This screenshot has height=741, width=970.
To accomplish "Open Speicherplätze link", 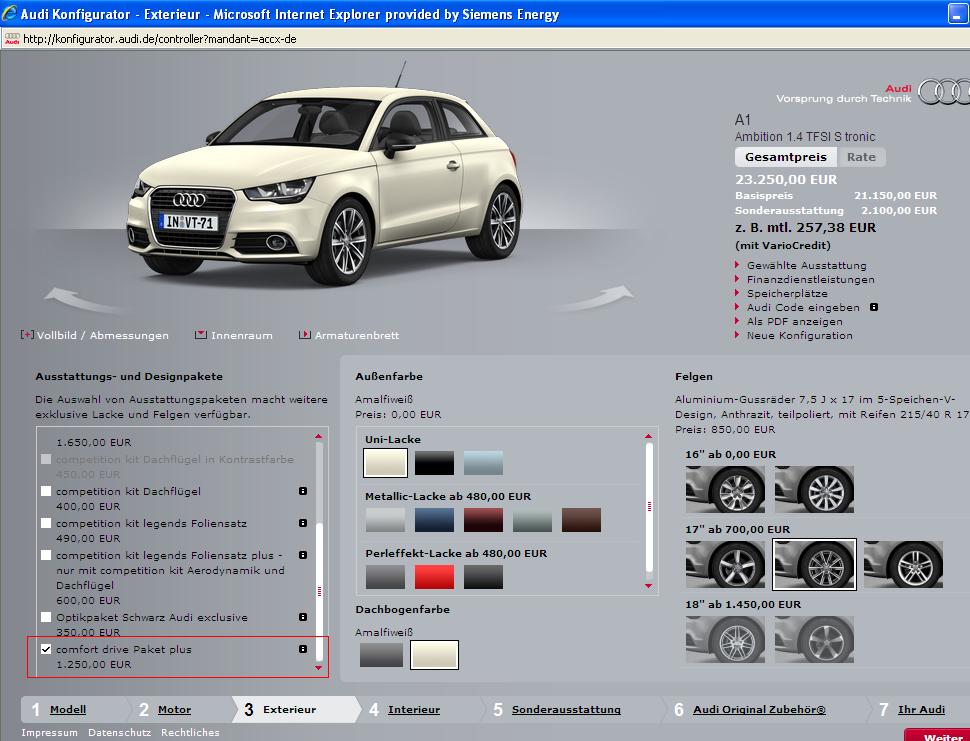I will (787, 294).
